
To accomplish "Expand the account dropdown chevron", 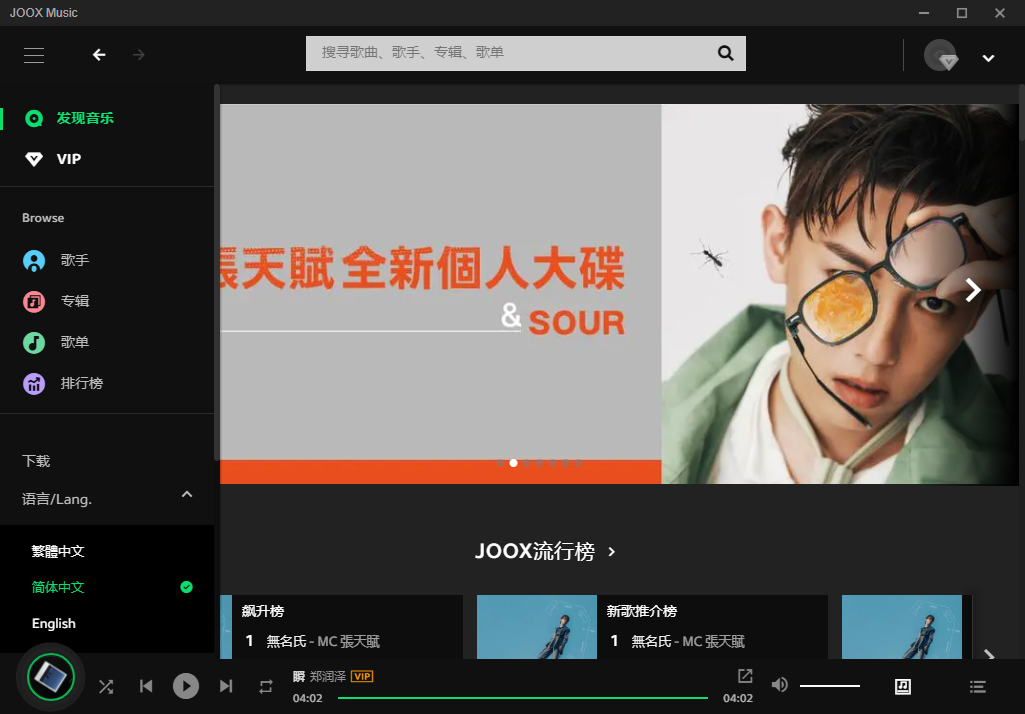I will point(988,58).
